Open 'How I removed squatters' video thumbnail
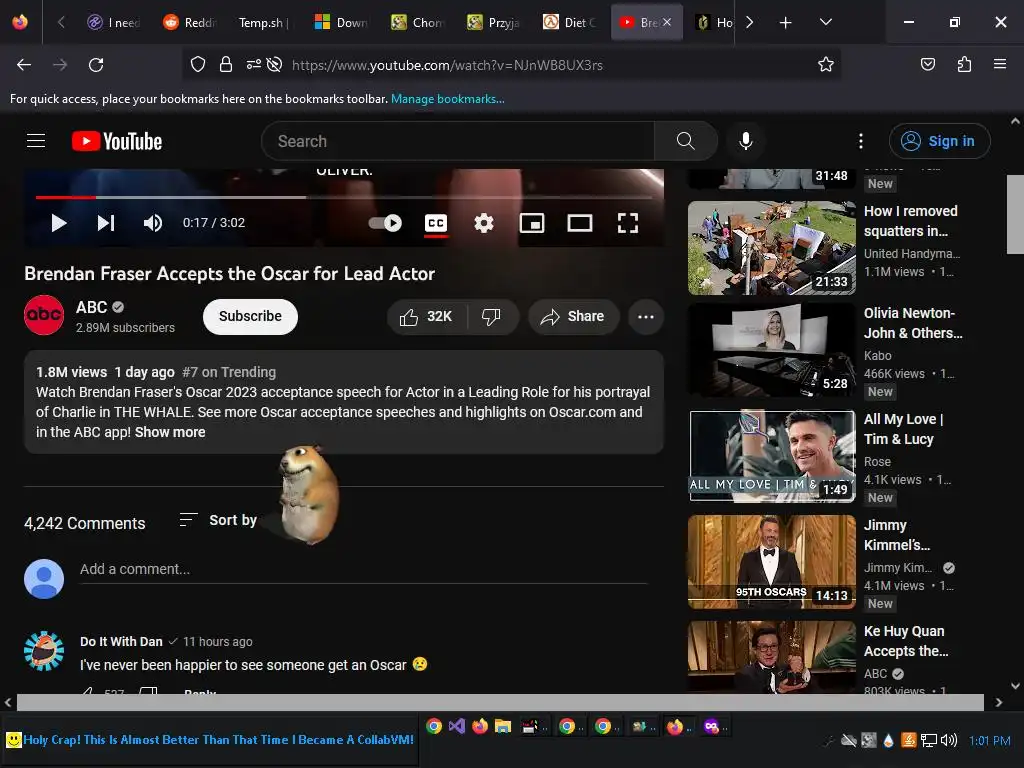Image resolution: width=1024 pixels, height=768 pixels. (771, 248)
